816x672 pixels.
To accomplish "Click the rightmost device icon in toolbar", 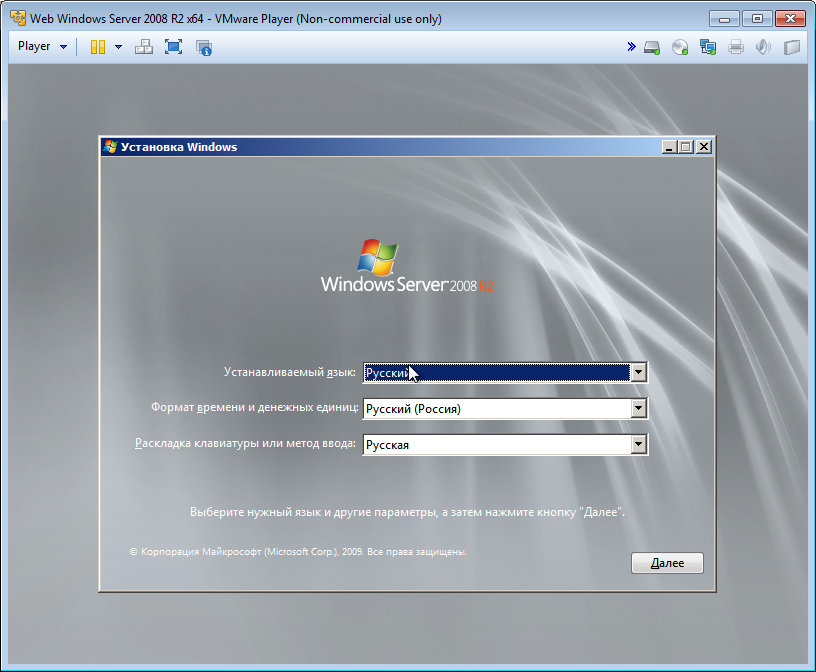I will click(792, 47).
